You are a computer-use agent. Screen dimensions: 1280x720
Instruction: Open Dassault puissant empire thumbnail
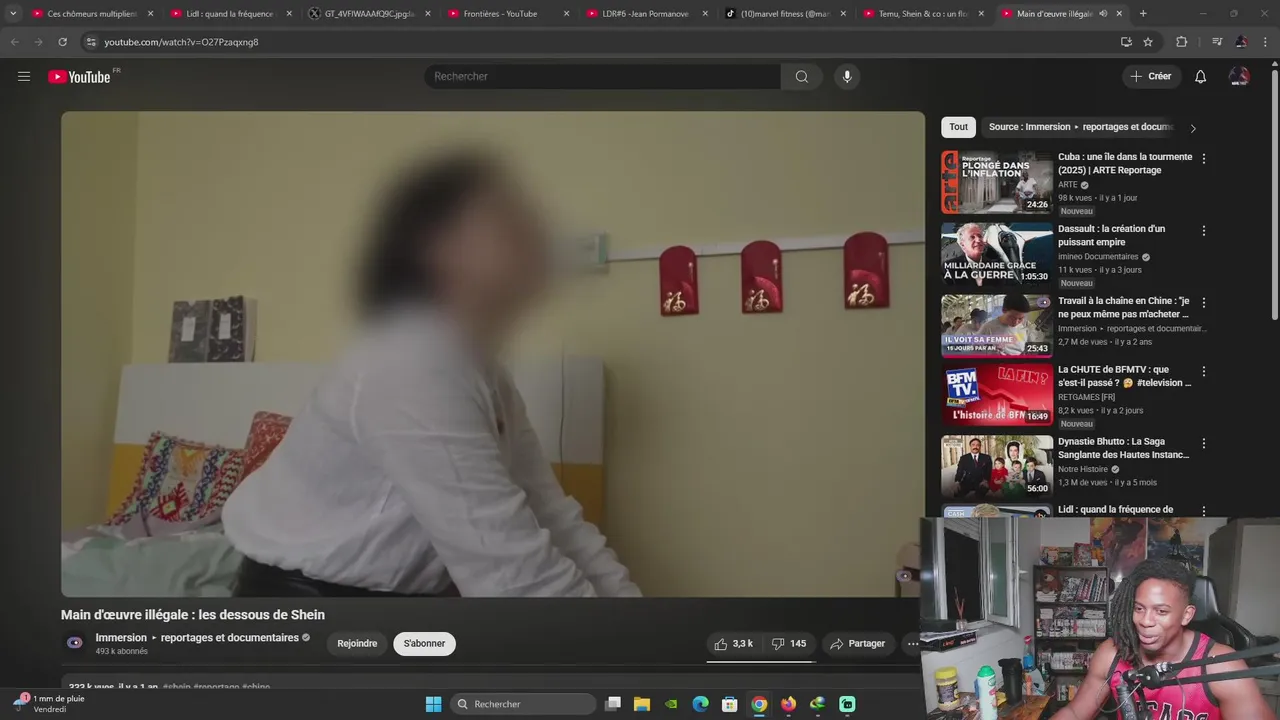tap(997, 254)
